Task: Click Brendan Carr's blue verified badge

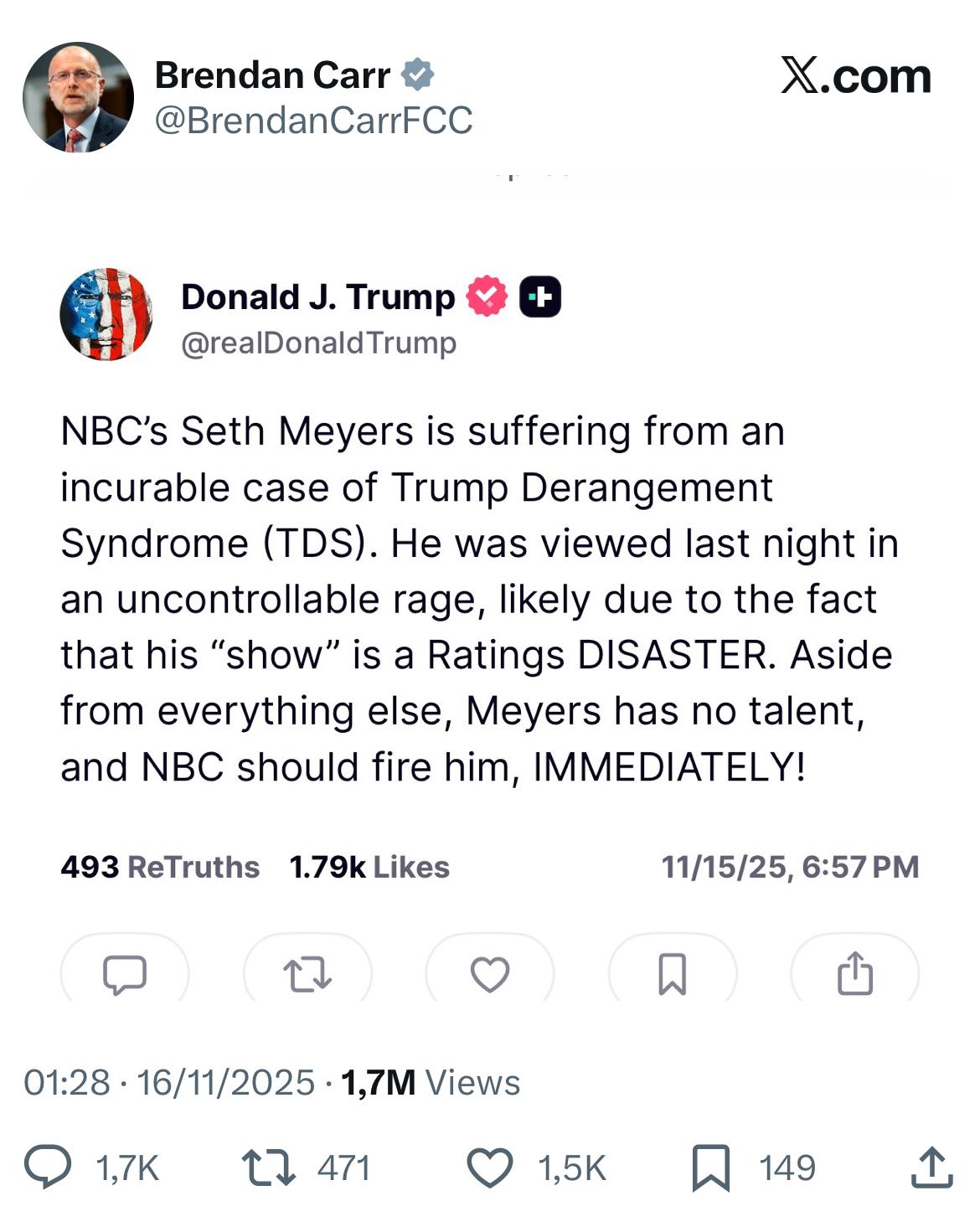Action: tap(417, 75)
